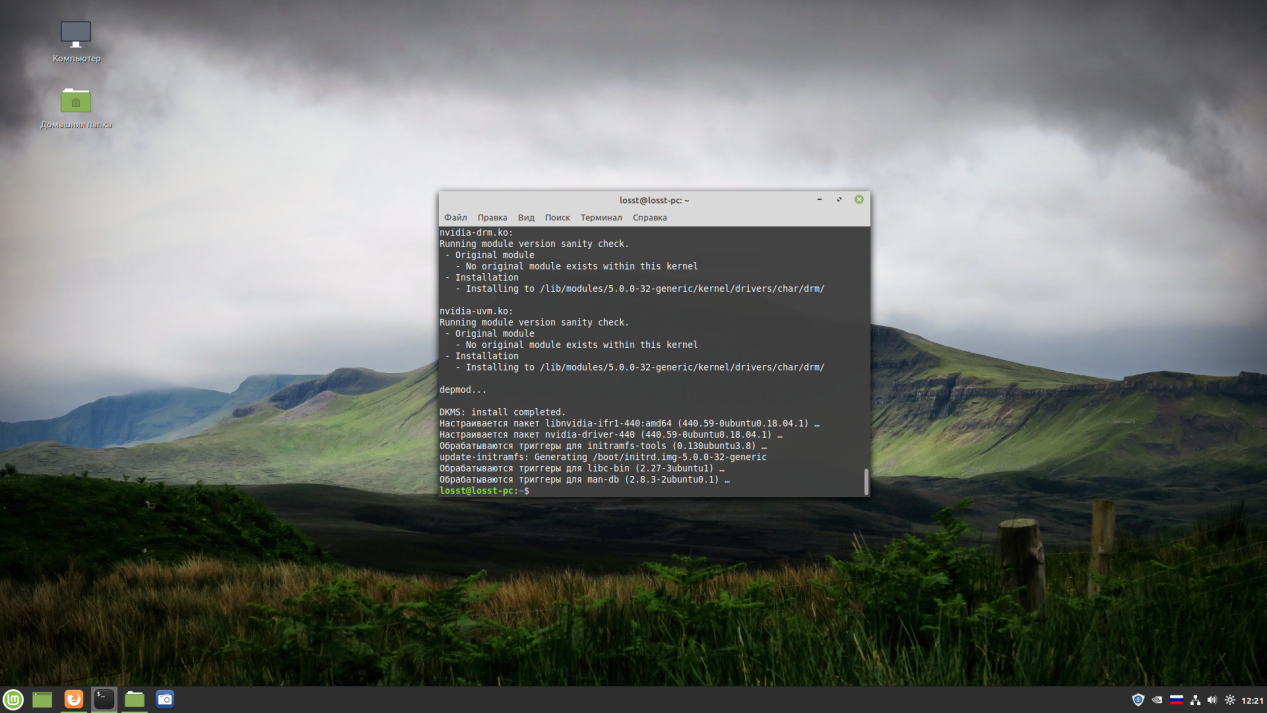Click the show desktop panel icon
1267x713 pixels.
(42, 700)
